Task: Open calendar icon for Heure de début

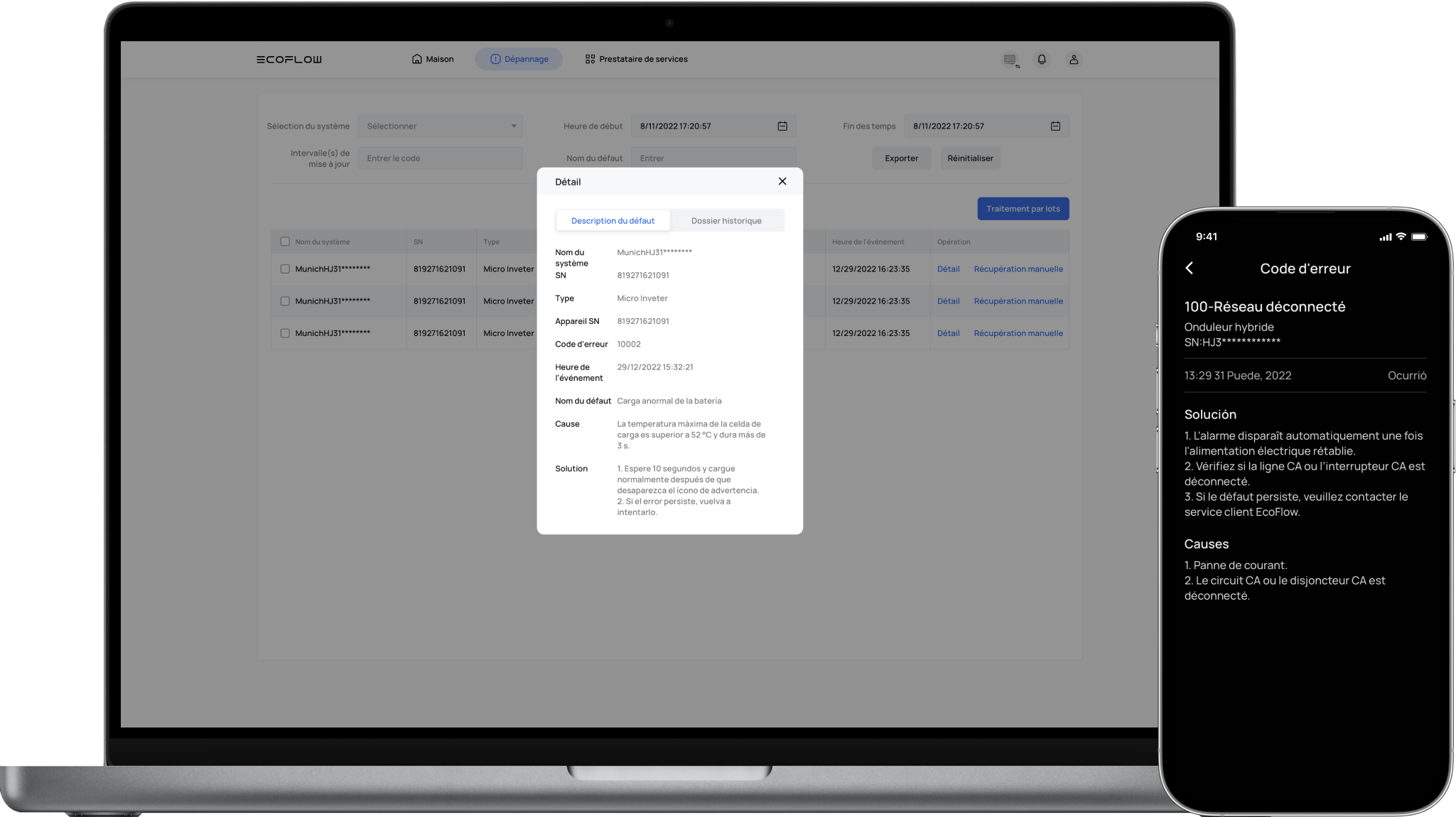Action: [x=782, y=126]
